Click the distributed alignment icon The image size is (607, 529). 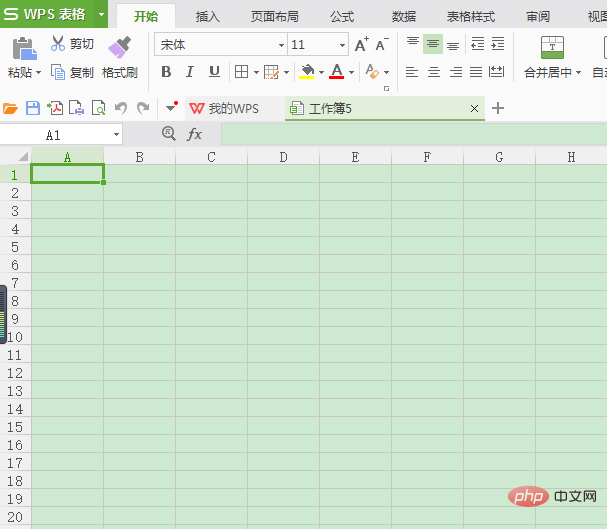pyautogui.click(x=496, y=72)
